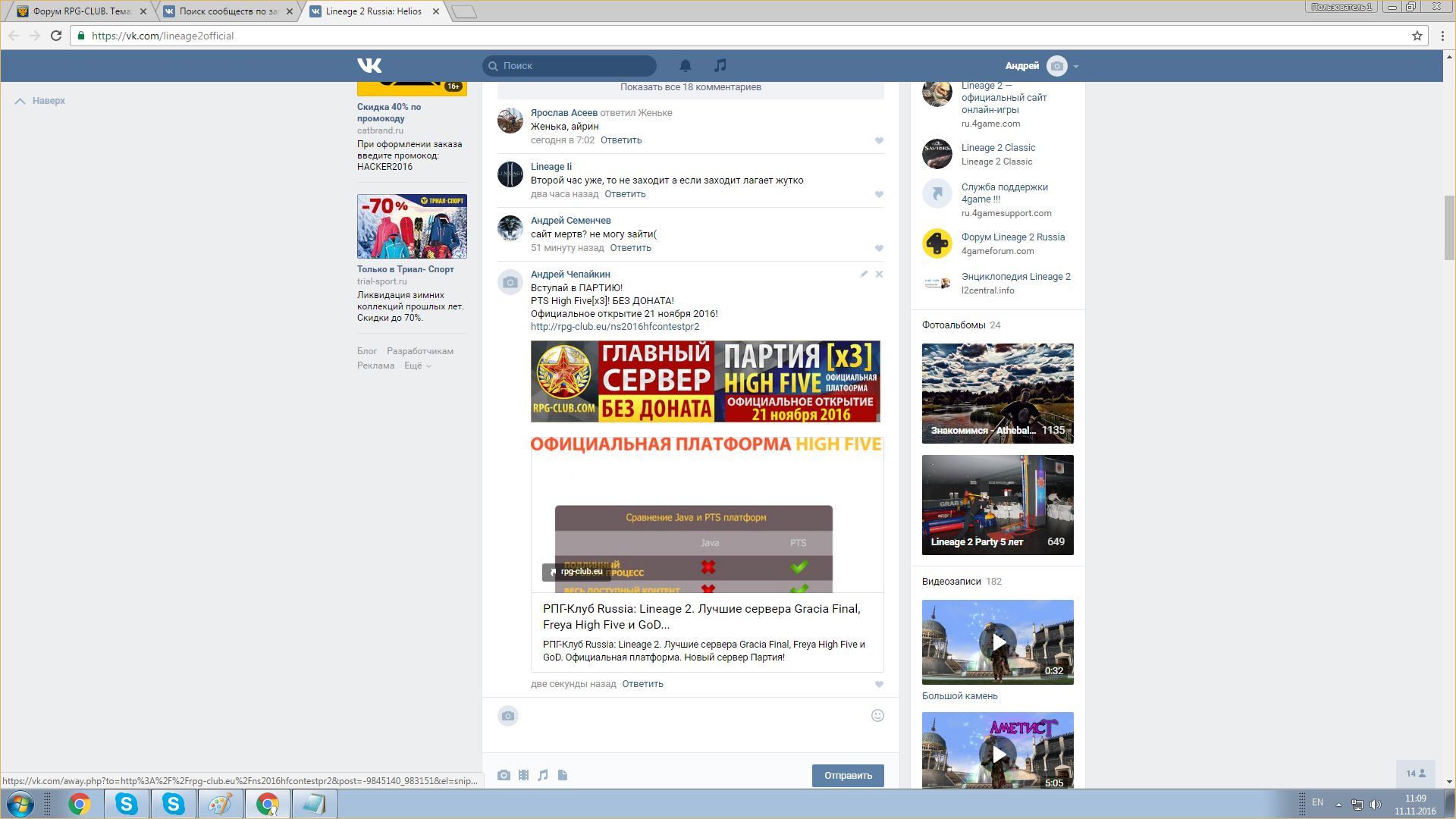Viewport: 1456px width, 819px height.
Task: Click the address bar URL
Action: coord(162,36)
